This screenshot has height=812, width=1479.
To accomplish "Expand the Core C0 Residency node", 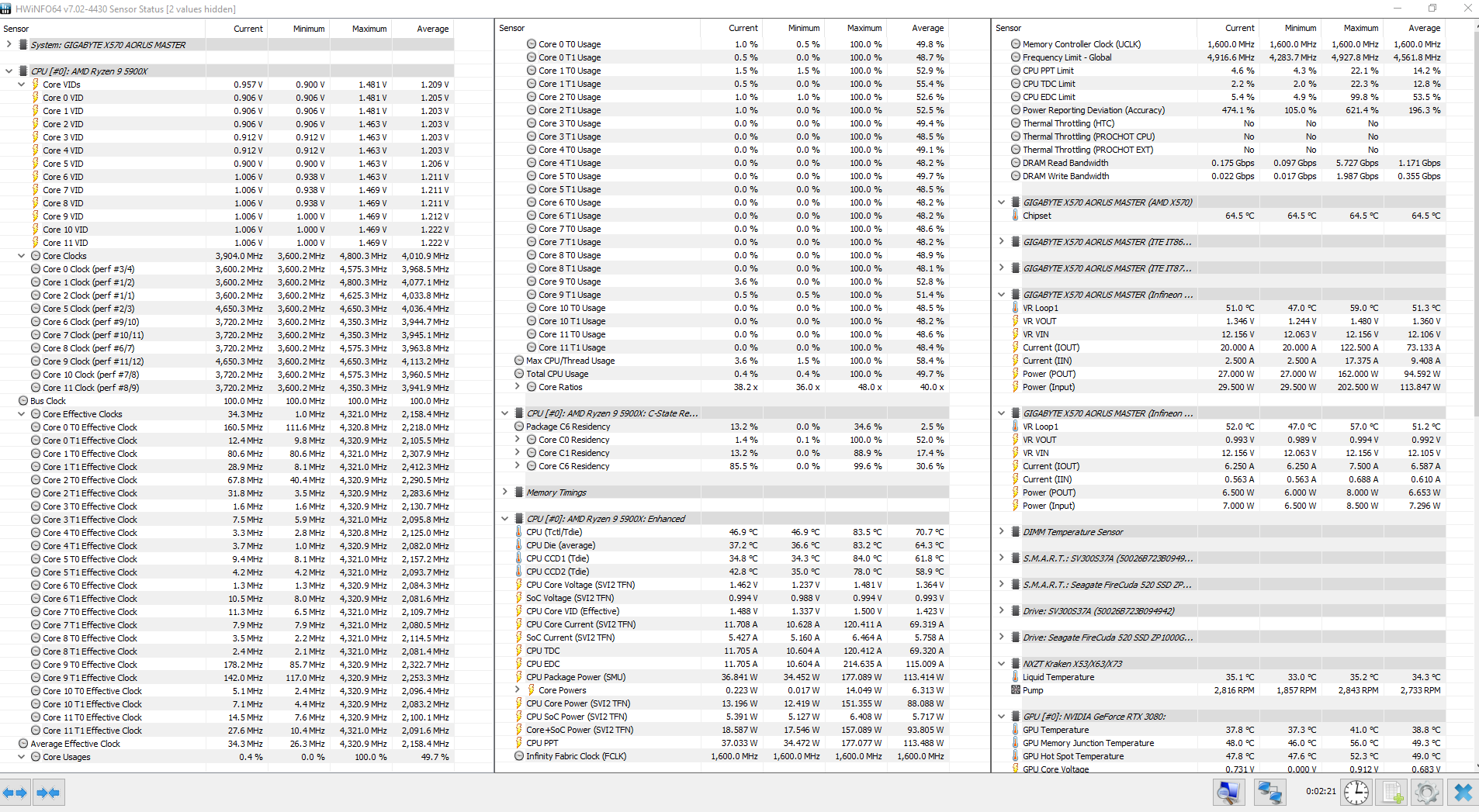I will tap(517, 440).
